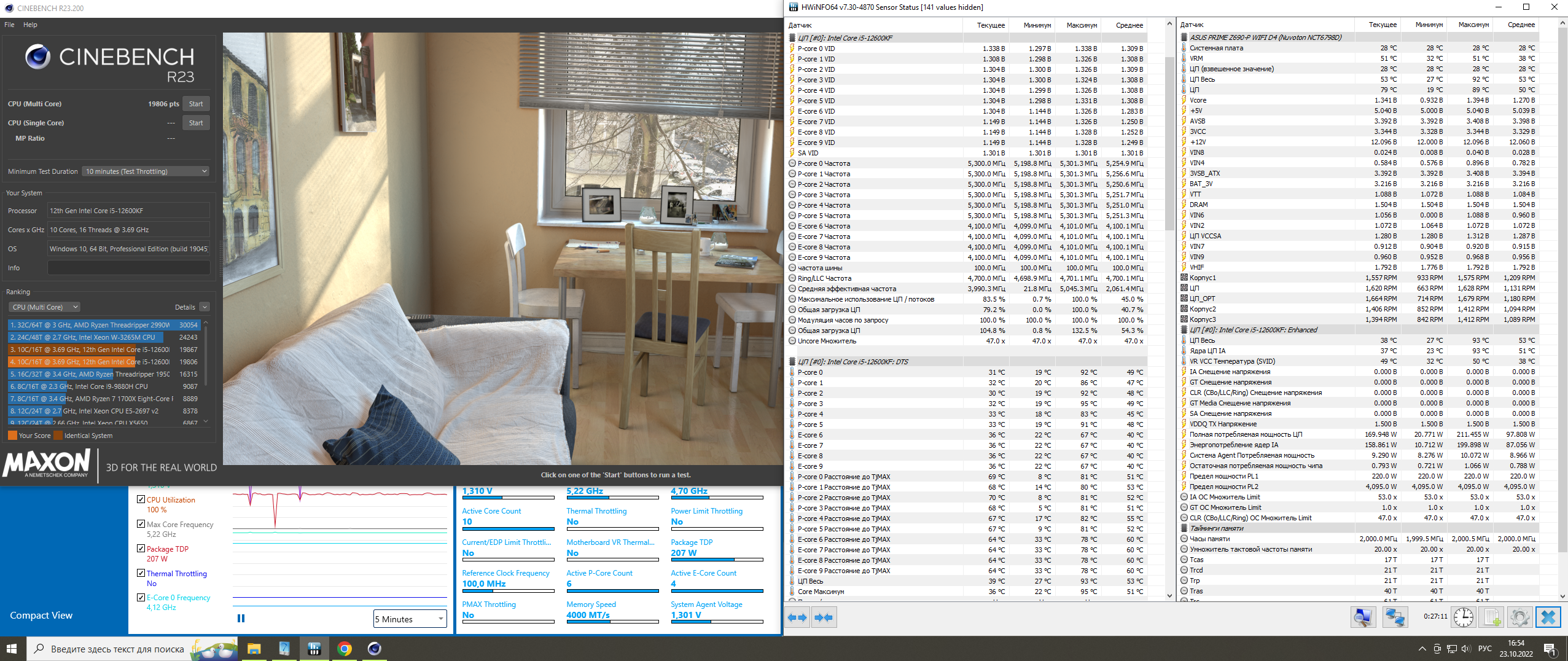Screen dimensions: 1568x661
Task: Toggle Thermal Throttling graph checkbox
Action: pyautogui.click(x=141, y=573)
